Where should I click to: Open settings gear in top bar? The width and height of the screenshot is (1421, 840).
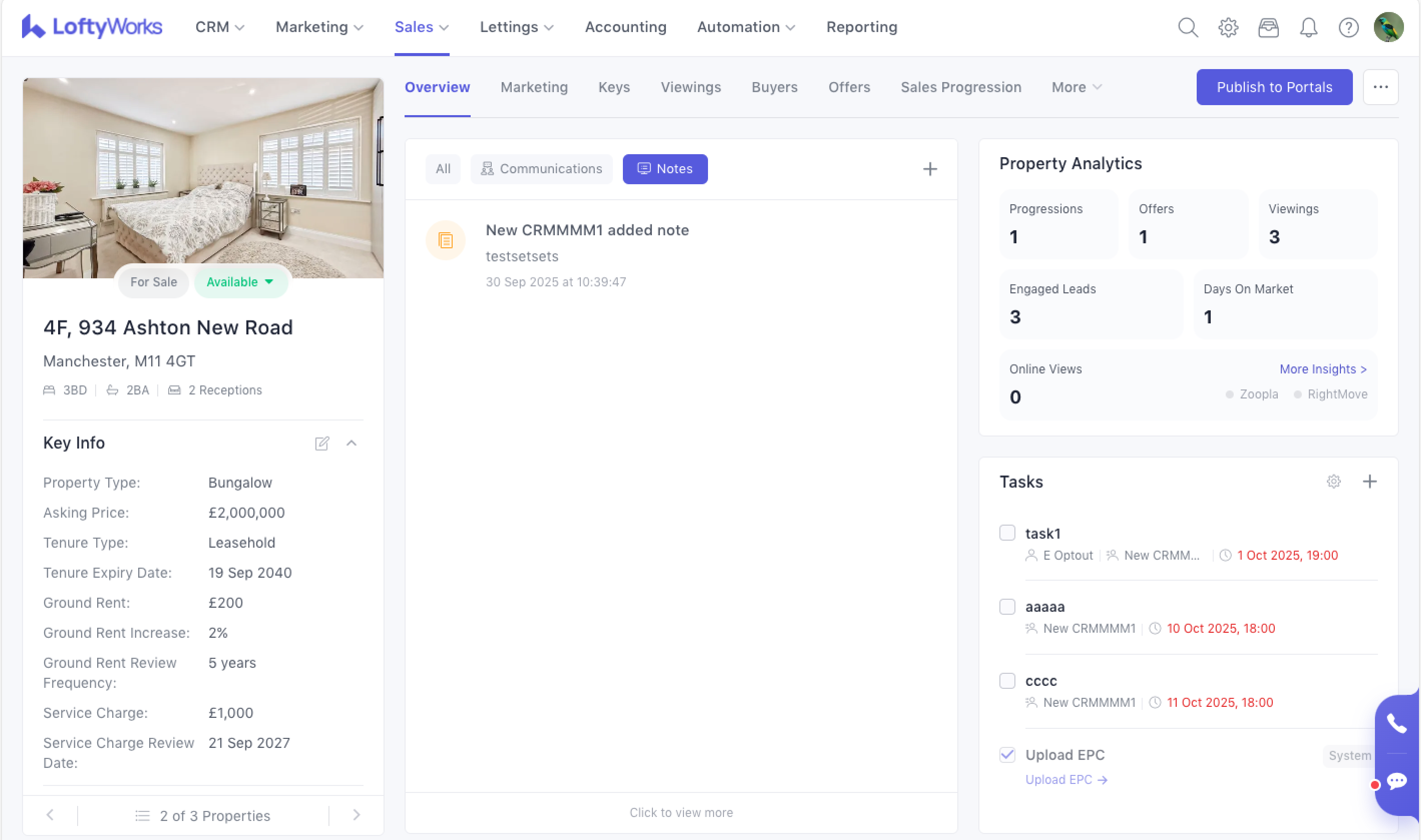[x=1228, y=27]
